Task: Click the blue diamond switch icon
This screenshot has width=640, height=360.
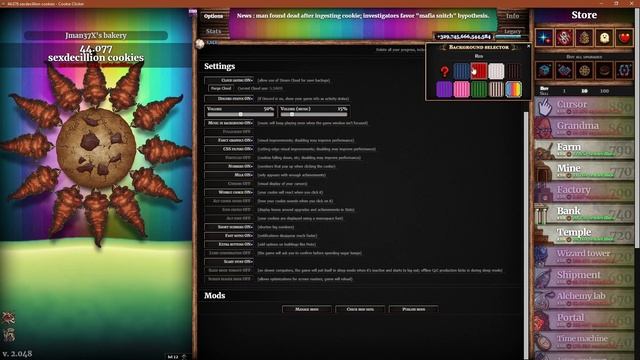Action: point(564,71)
